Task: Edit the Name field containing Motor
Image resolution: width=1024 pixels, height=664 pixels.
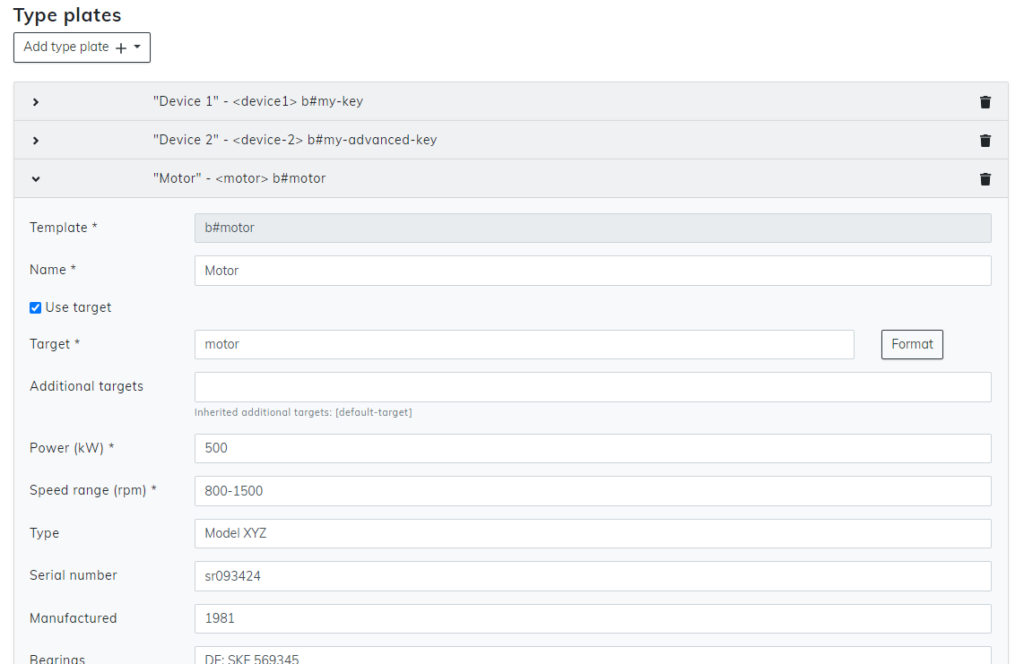Action: tap(592, 270)
